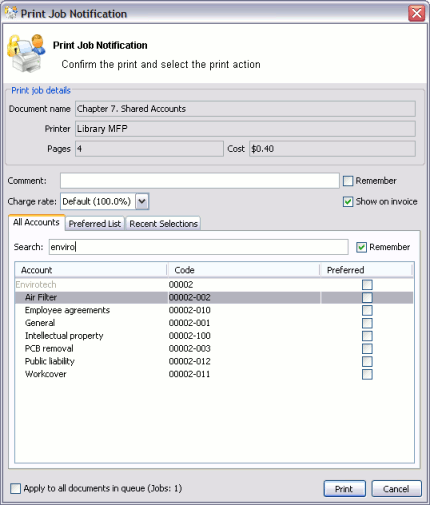Click the title bar printer application icon
The width and height of the screenshot is (430, 505).
coord(11,13)
